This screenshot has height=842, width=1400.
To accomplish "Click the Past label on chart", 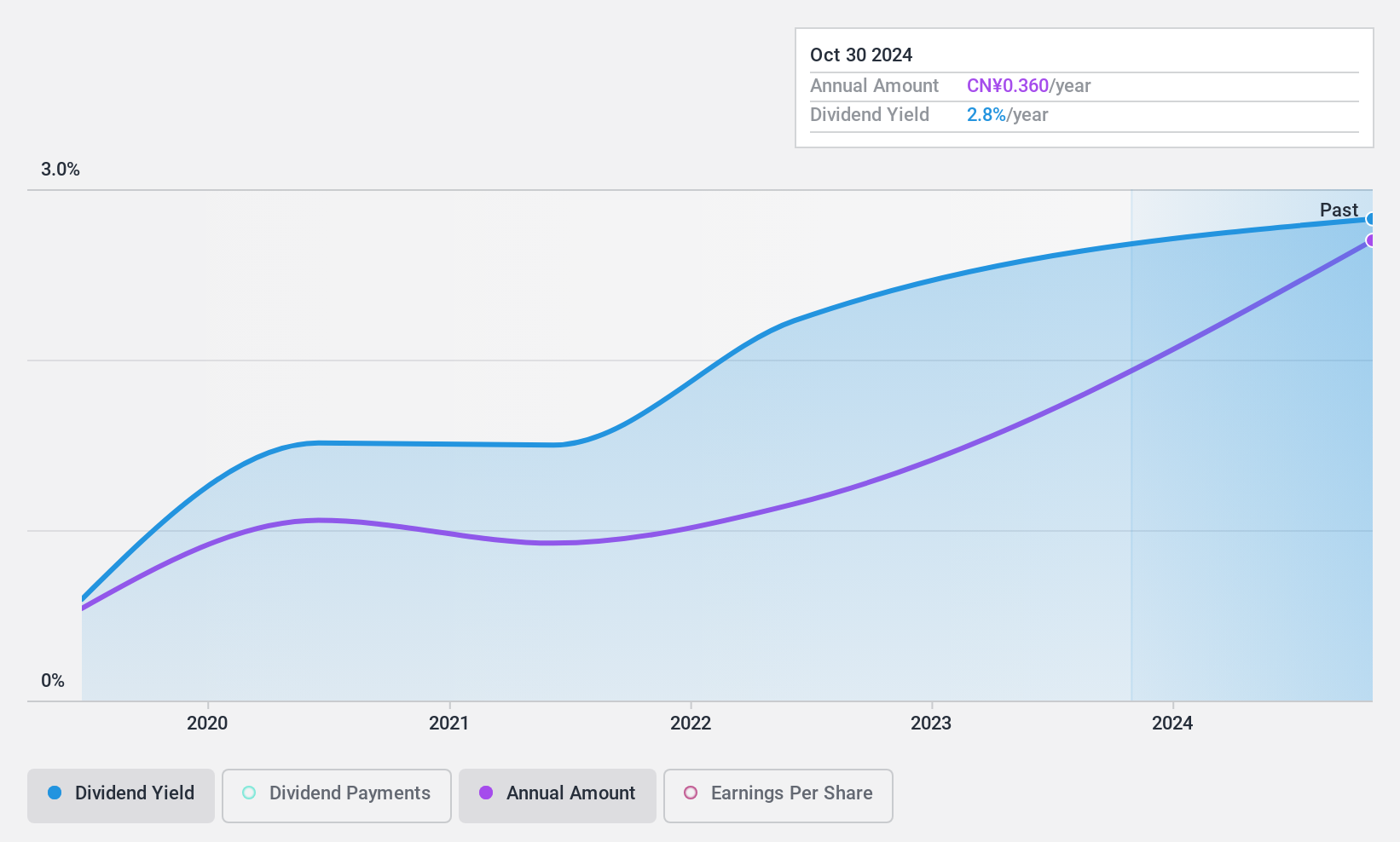I will [x=1339, y=210].
